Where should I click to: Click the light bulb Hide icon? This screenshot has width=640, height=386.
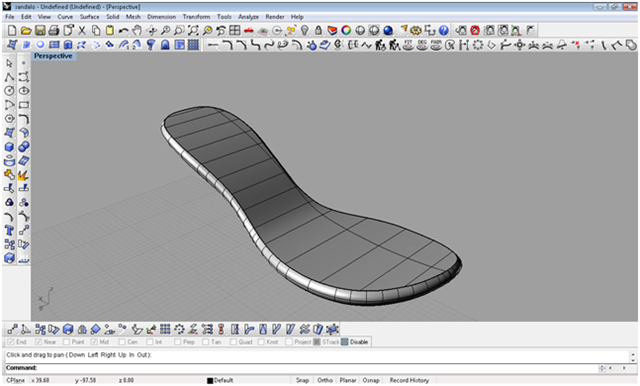pos(304,30)
